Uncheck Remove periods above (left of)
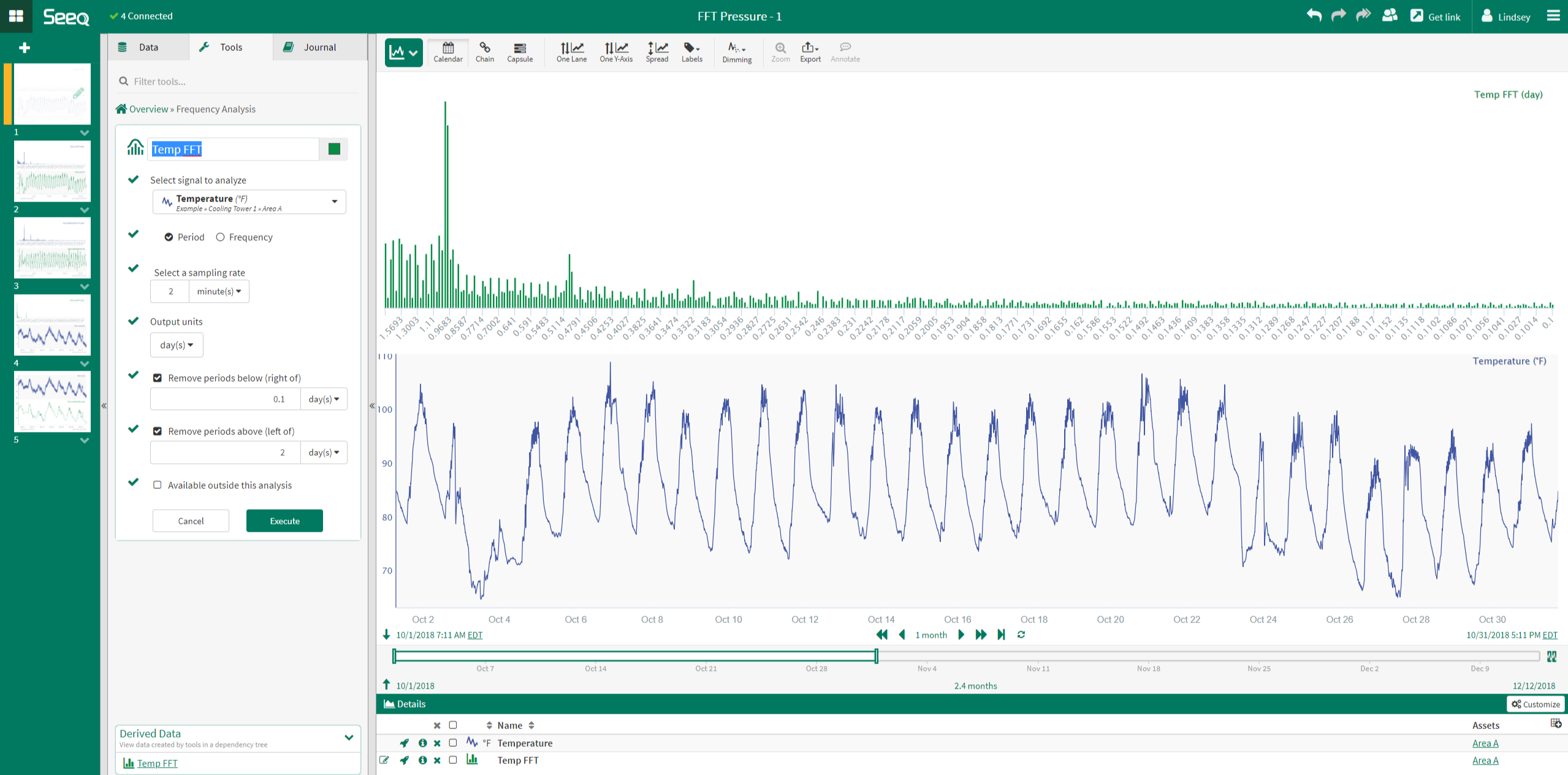Screen dimensions: 1568x775 [x=158, y=431]
